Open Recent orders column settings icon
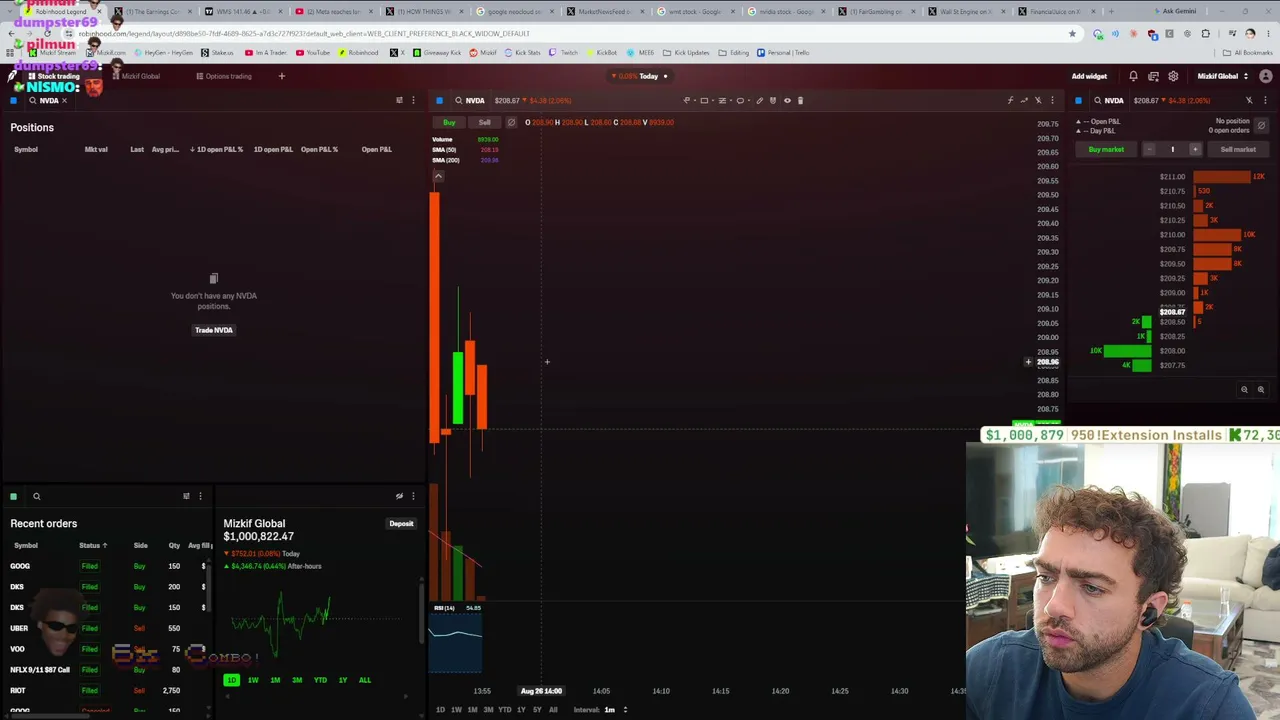Viewport: 1280px width, 720px height. (186, 496)
